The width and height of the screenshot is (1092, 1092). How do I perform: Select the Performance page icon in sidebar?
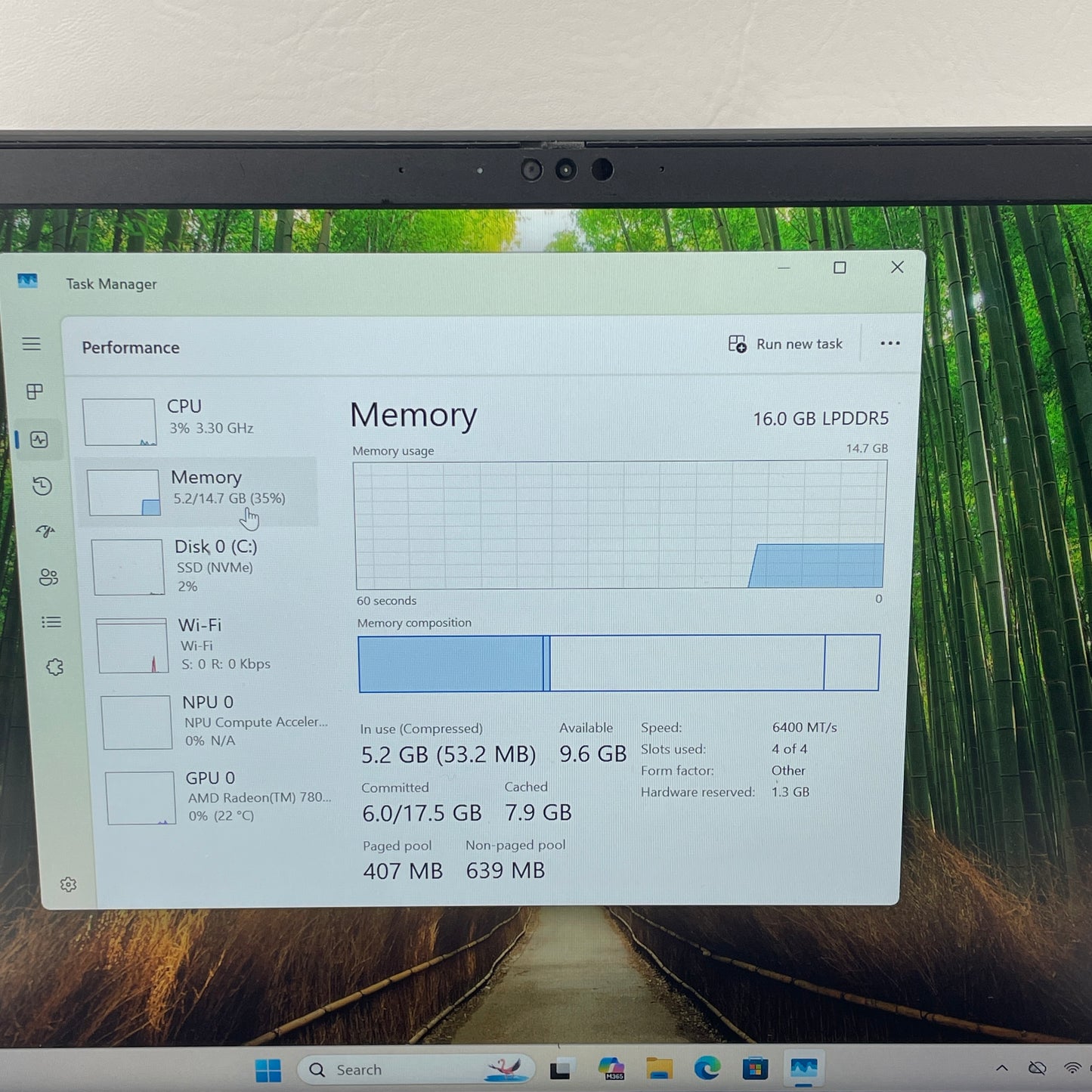coord(39,439)
